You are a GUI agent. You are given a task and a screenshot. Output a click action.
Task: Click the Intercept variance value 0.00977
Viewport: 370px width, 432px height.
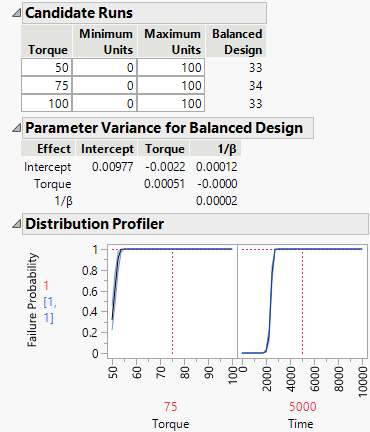click(x=113, y=167)
